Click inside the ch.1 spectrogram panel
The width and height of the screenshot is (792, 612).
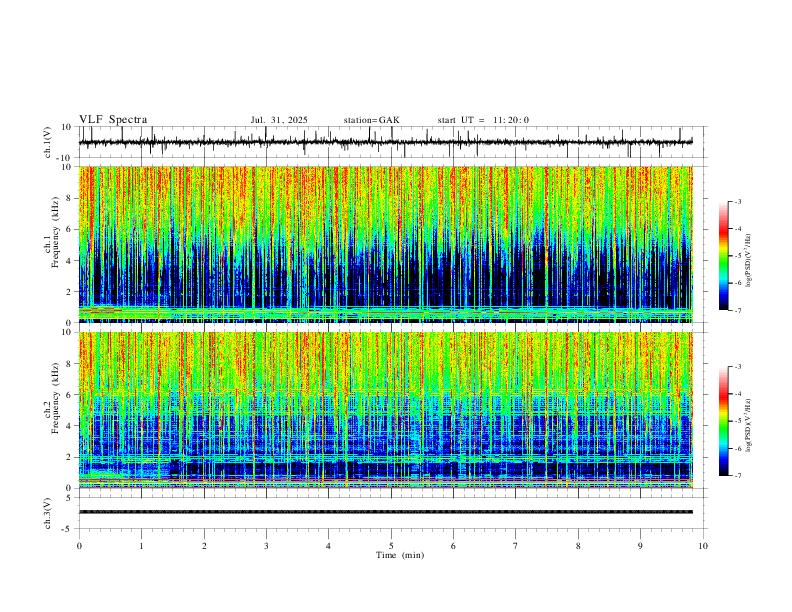click(386, 244)
